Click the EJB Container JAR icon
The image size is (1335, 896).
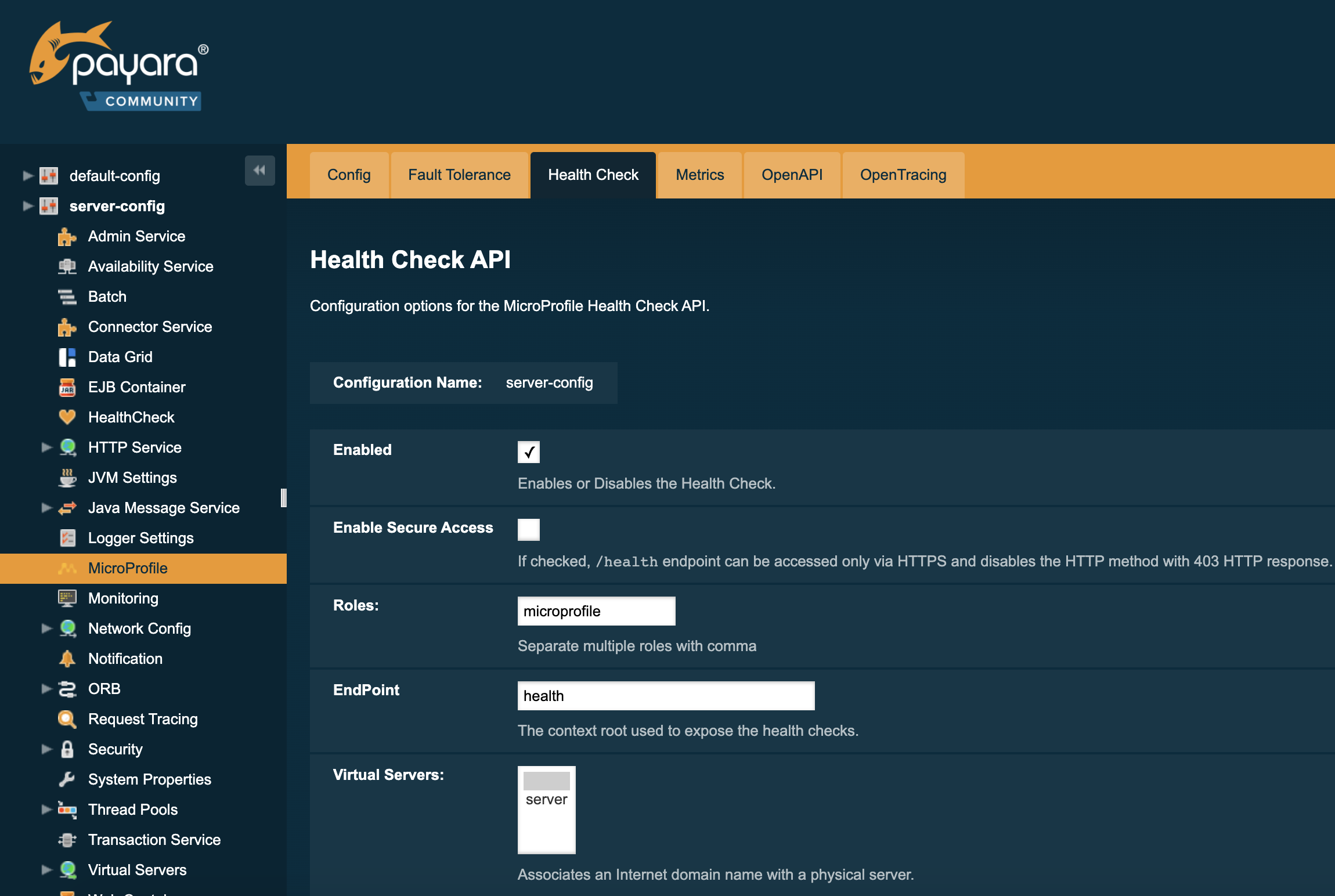click(x=68, y=387)
